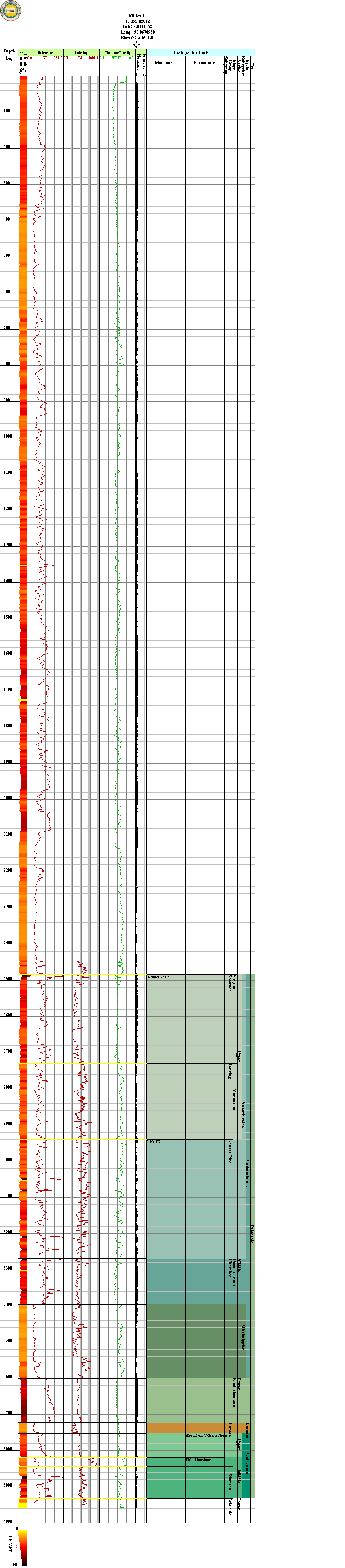Click the 'Laterlog' track header

coord(81,53)
